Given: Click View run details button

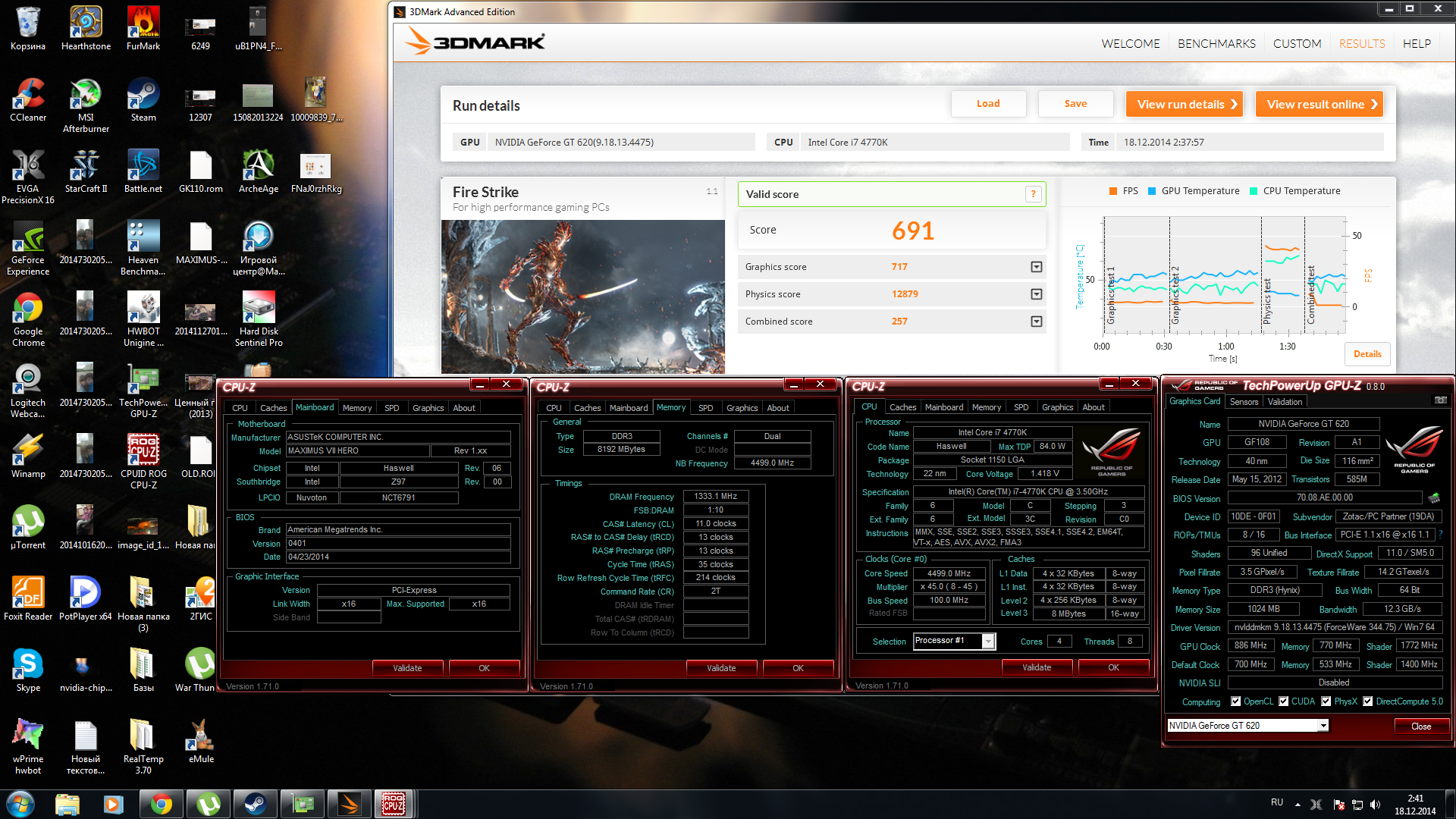Looking at the screenshot, I should pyautogui.click(x=1185, y=104).
